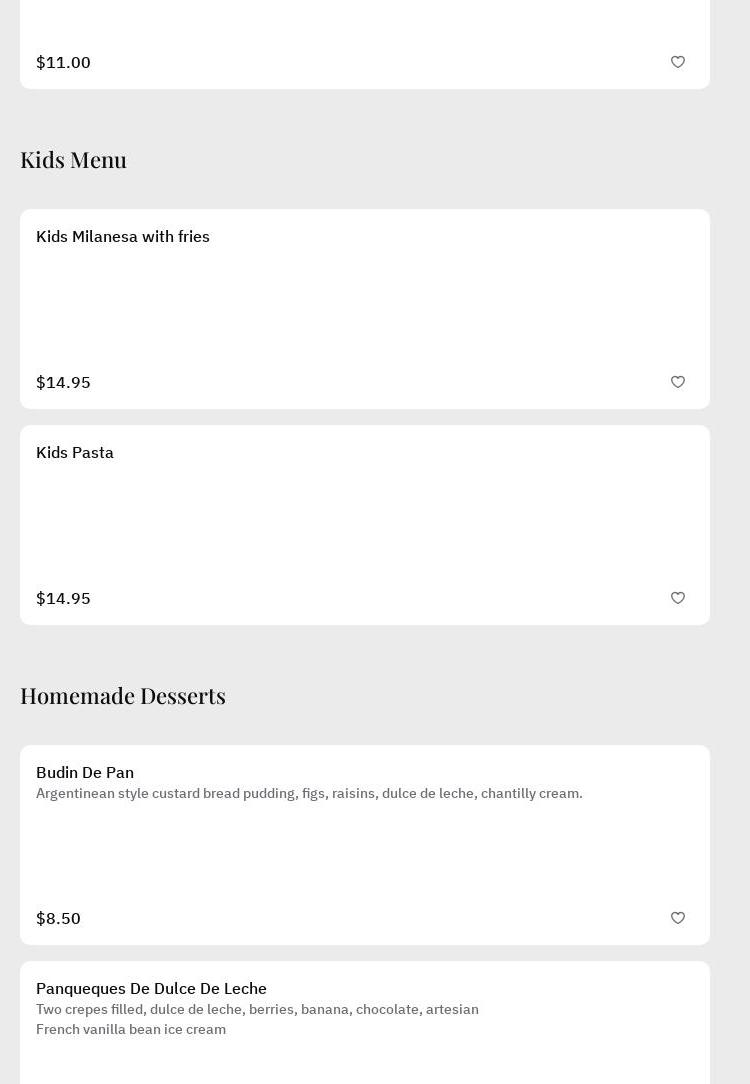This screenshot has width=750, height=1084.
Task: Click the Homemade Desserts section heading
Action: [123, 696]
